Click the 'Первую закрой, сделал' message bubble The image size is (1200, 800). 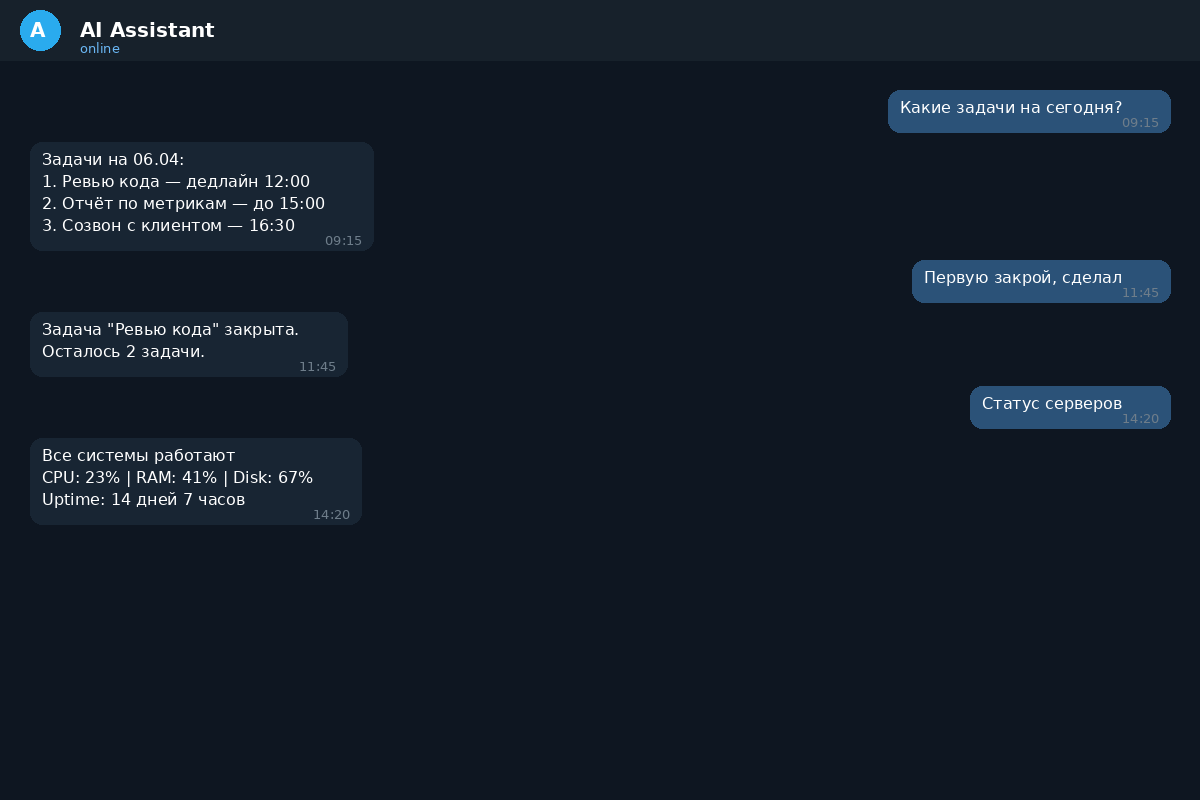click(x=1023, y=278)
